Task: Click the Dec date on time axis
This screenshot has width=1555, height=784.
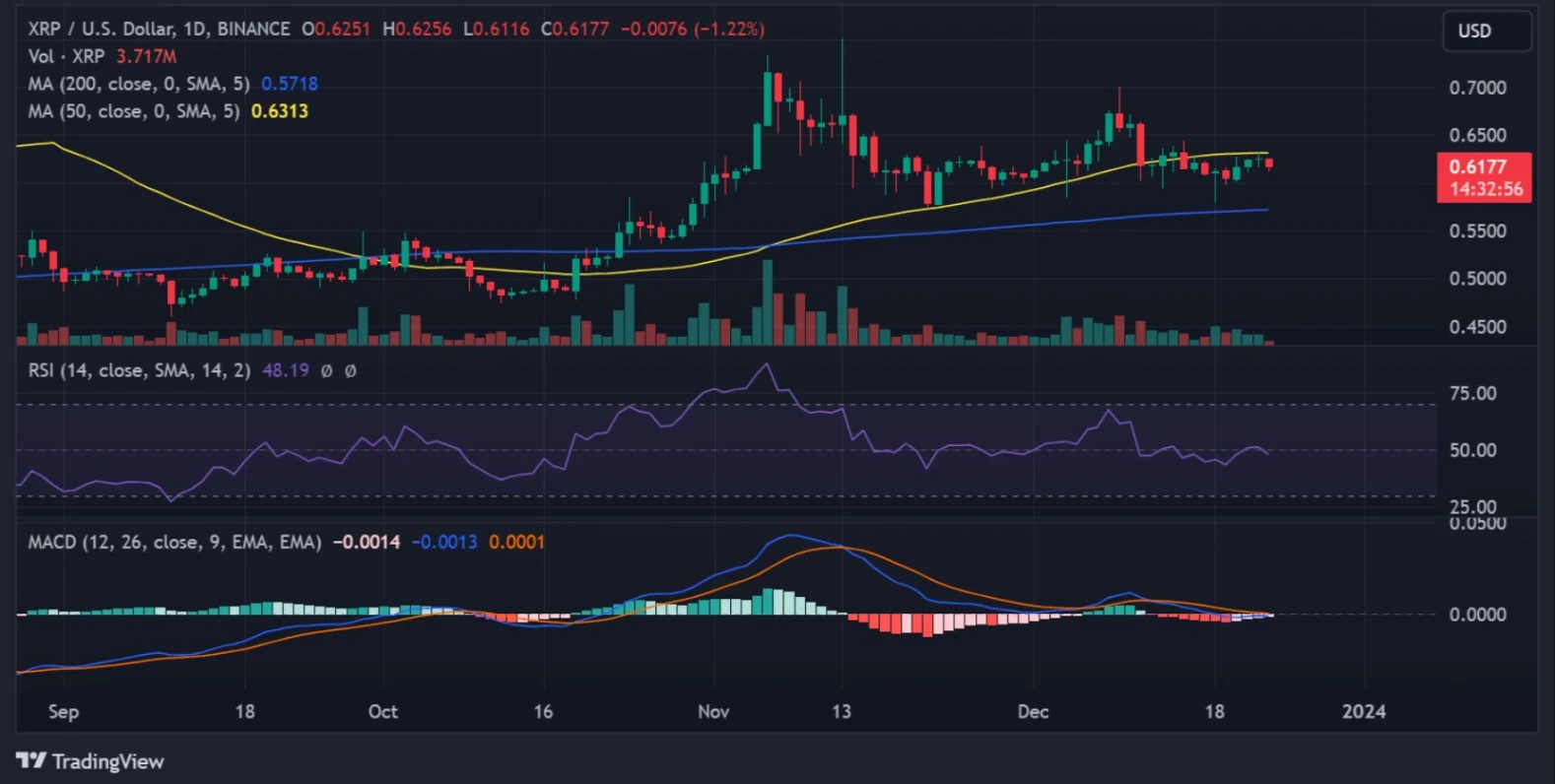Action: pyautogui.click(x=1033, y=711)
